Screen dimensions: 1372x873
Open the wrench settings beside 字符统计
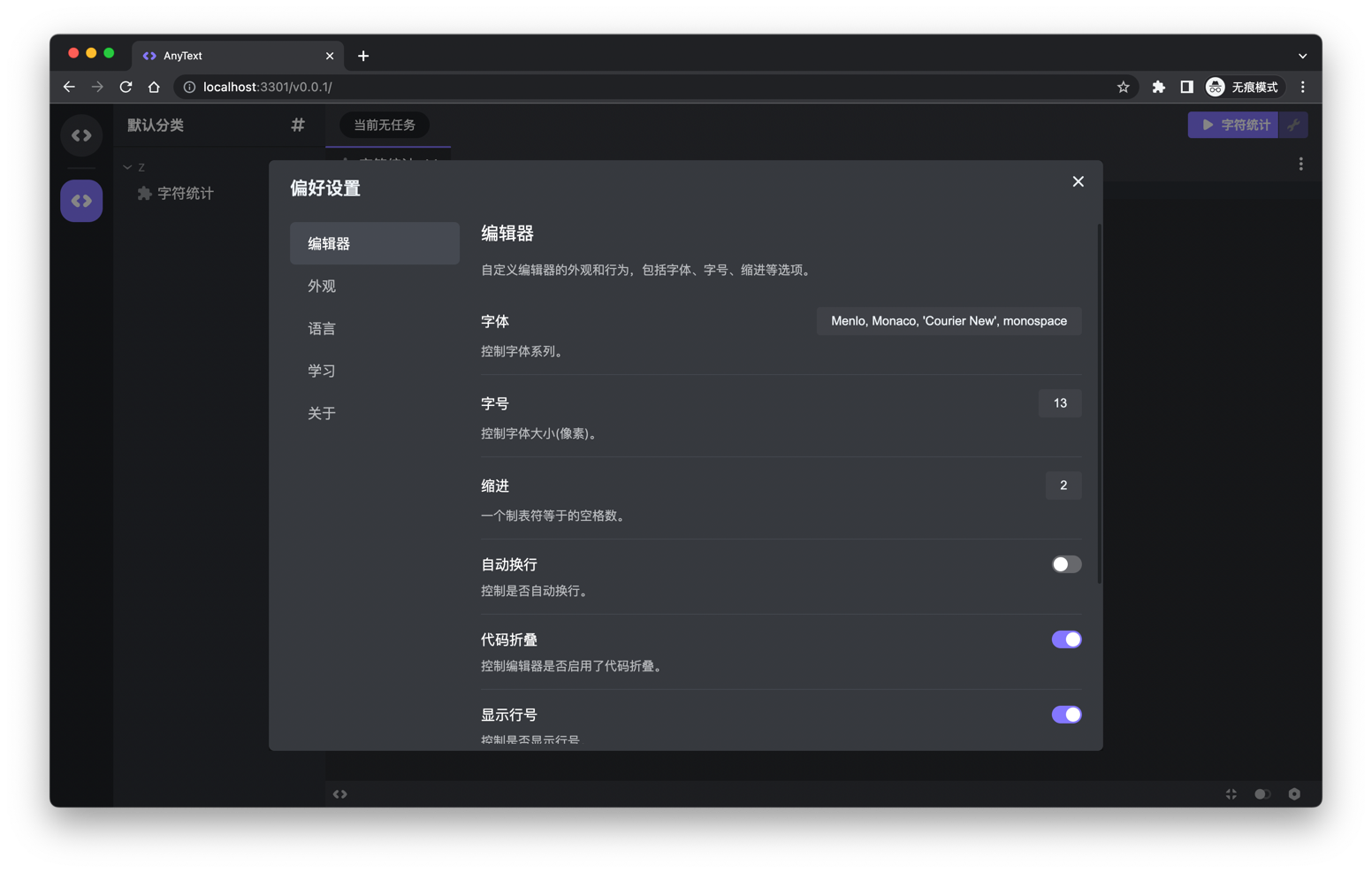click(1293, 125)
